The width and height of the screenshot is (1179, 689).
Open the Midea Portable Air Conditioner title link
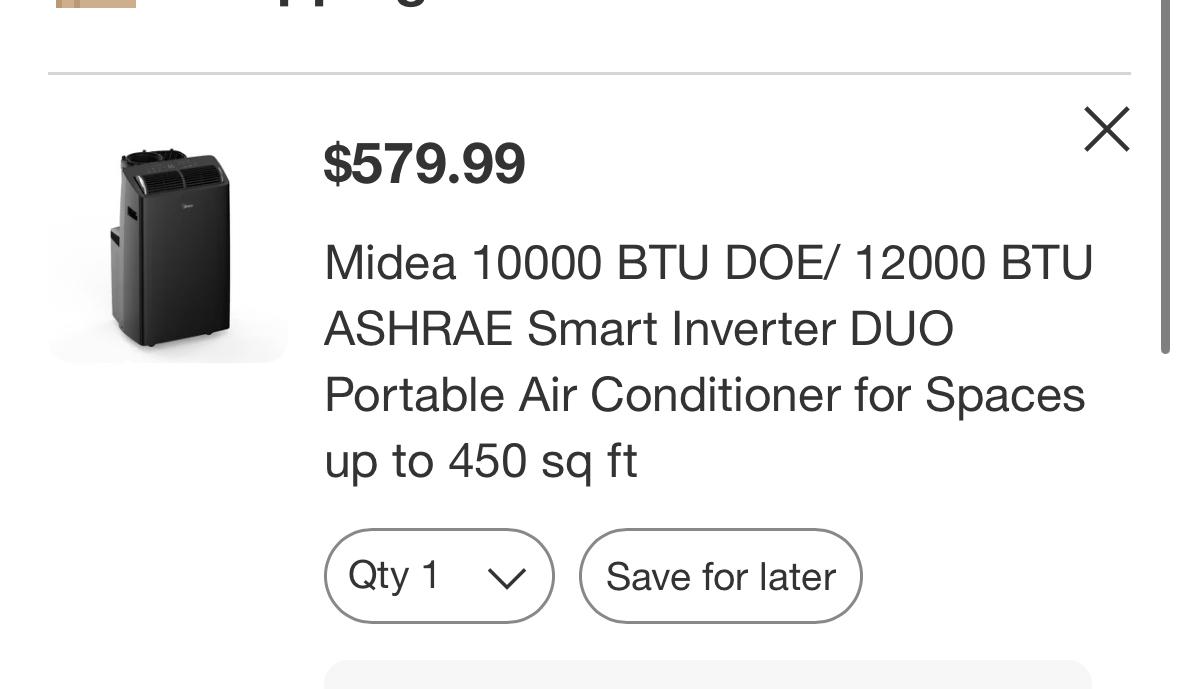(707, 361)
